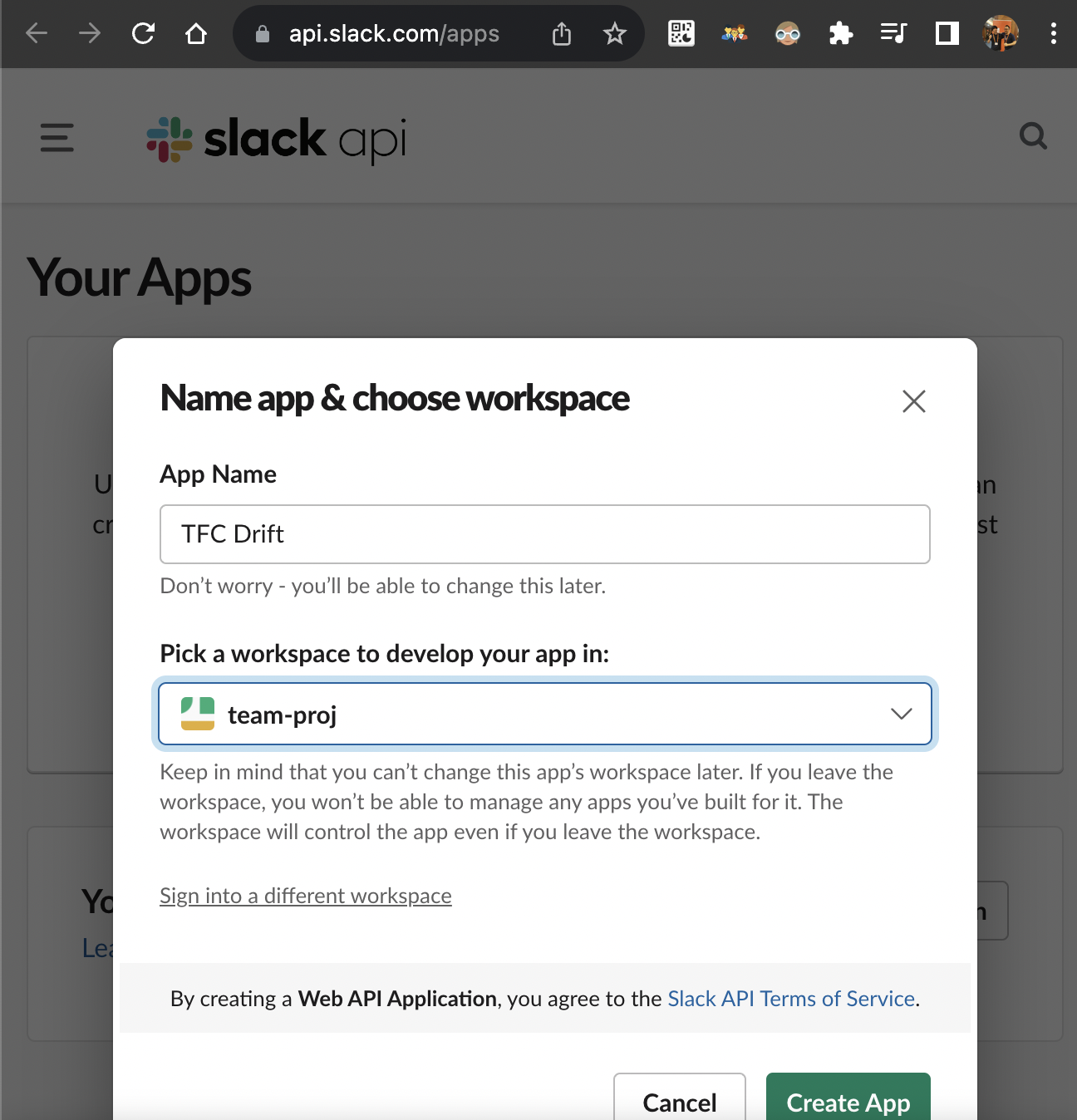Click the Your Apps heading
Viewport: 1077px width, 1120px height.
pos(140,278)
